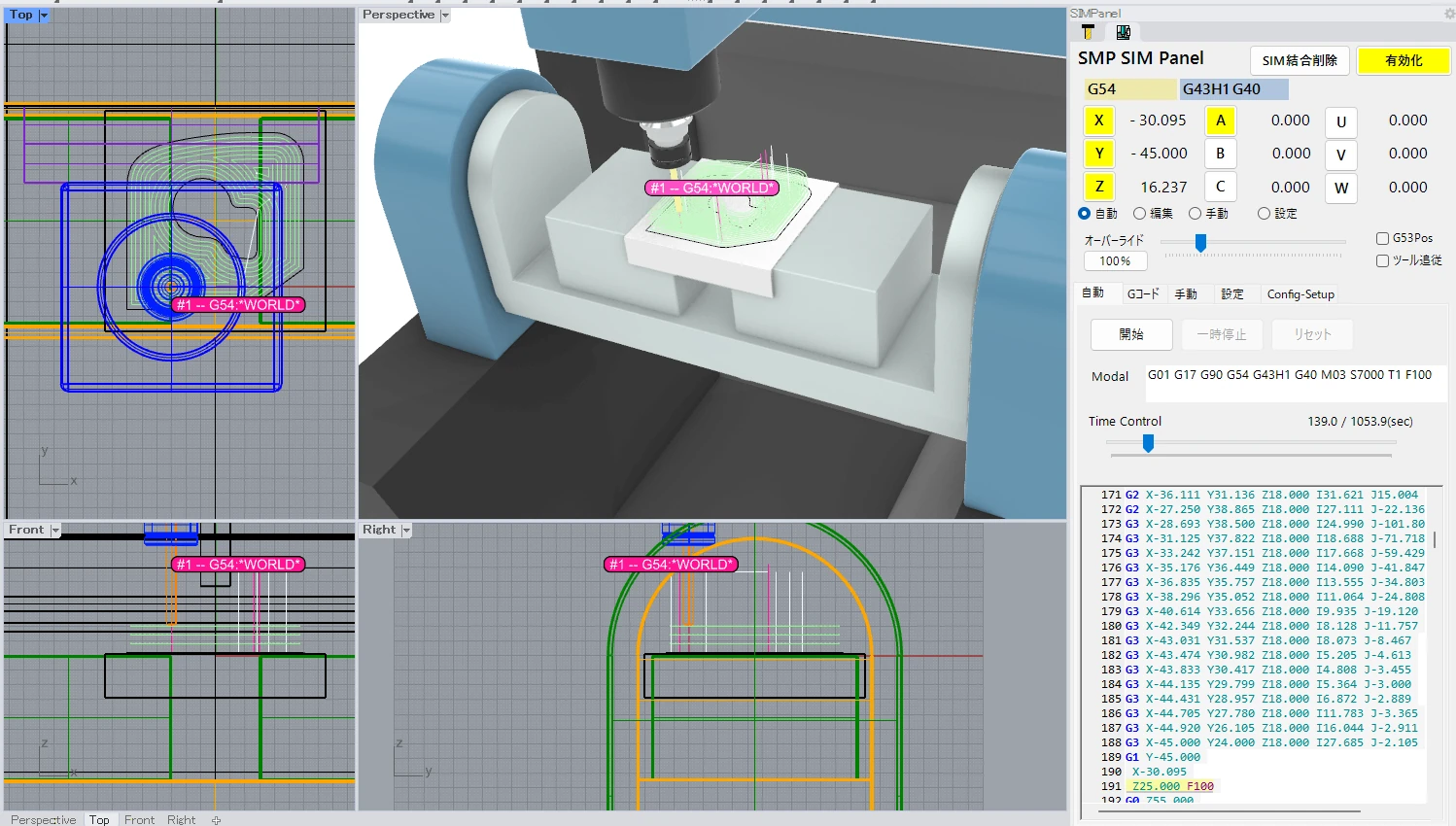Screen dimensions: 1456x826
Task: Click the W axis button
Action: point(1341,188)
